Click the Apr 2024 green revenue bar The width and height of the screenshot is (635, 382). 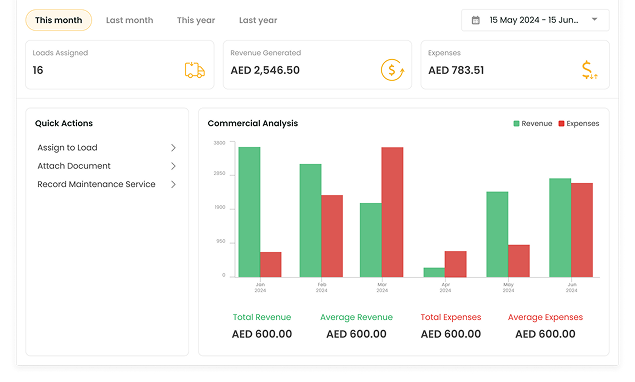[x=434, y=272]
